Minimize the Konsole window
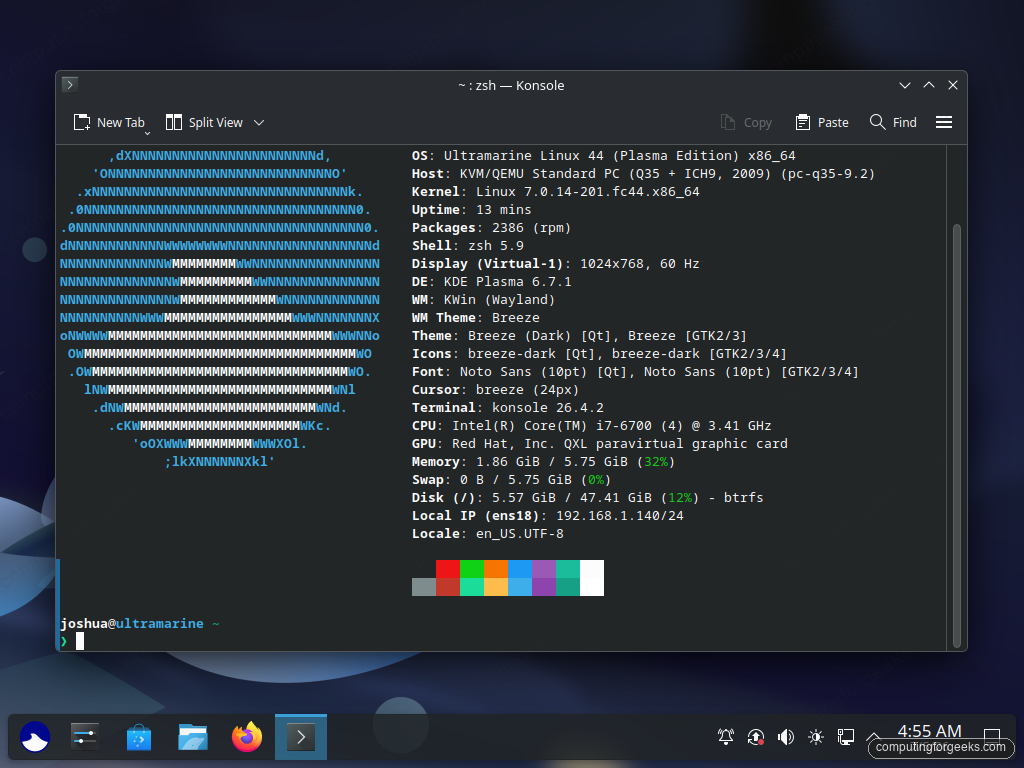Image resolution: width=1024 pixels, height=768 pixels. pyautogui.click(x=904, y=86)
